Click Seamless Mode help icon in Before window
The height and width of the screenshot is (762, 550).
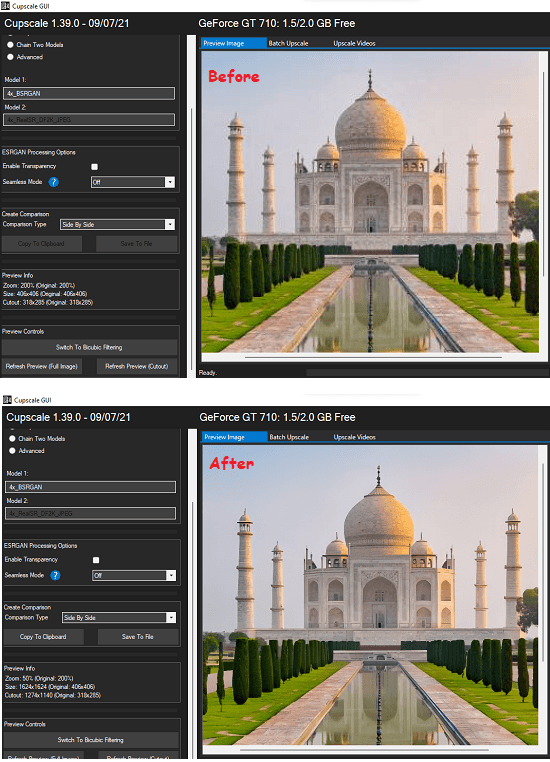(54, 182)
